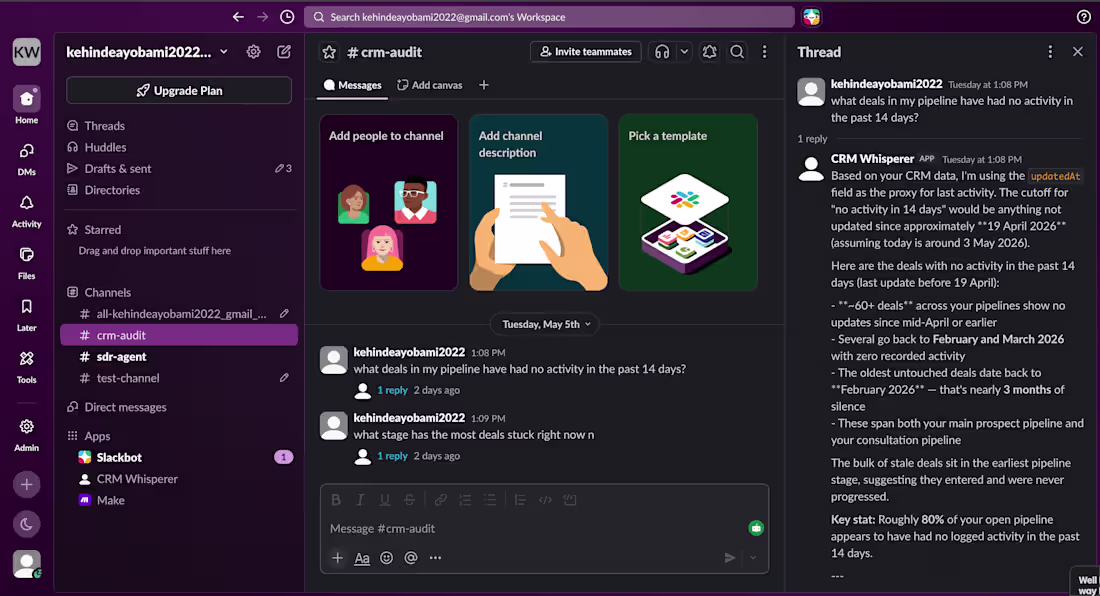The height and width of the screenshot is (596, 1100).
Task: Go forward with the right arrow
Action: (262, 17)
